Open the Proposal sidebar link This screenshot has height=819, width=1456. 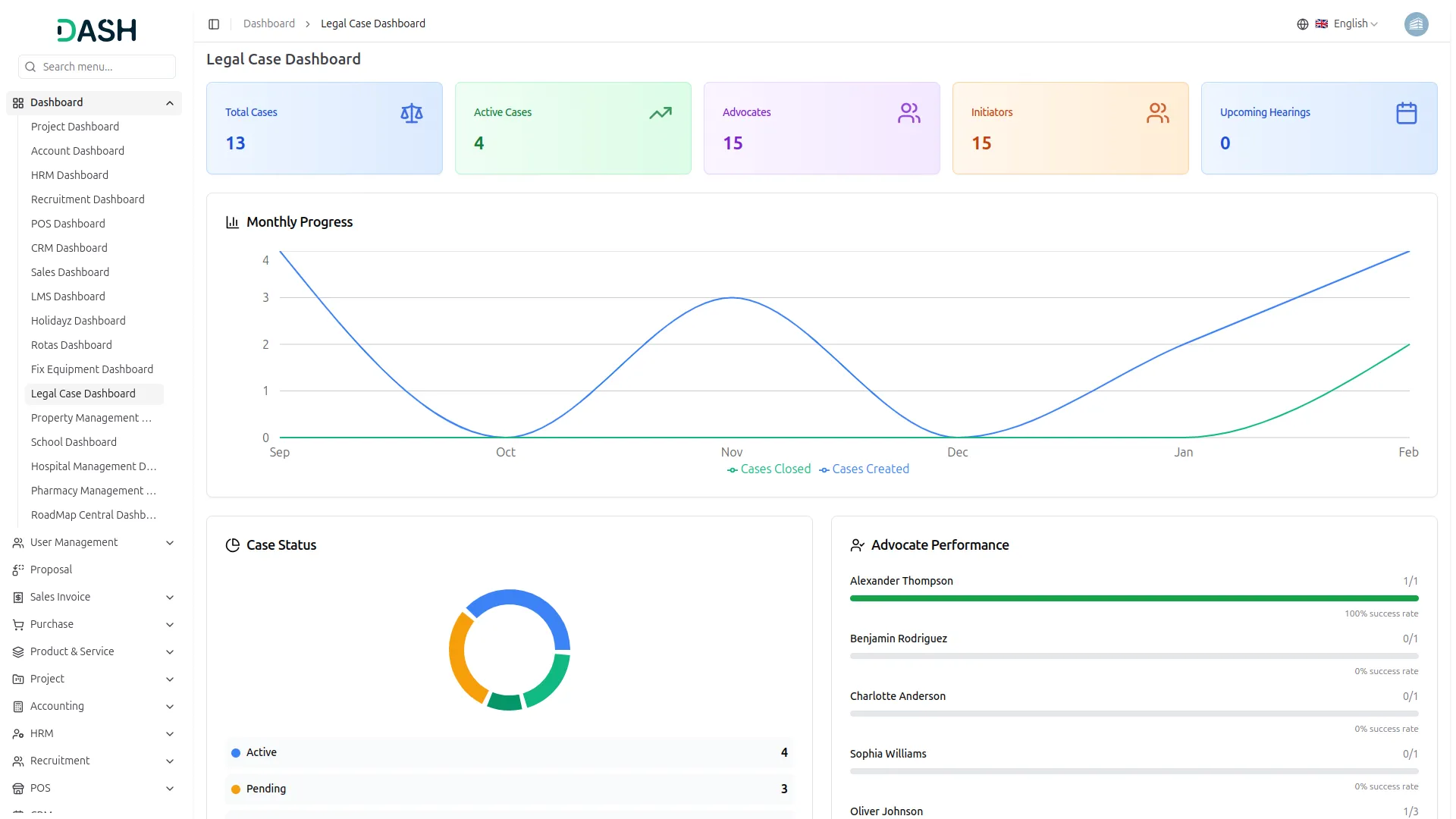click(51, 570)
